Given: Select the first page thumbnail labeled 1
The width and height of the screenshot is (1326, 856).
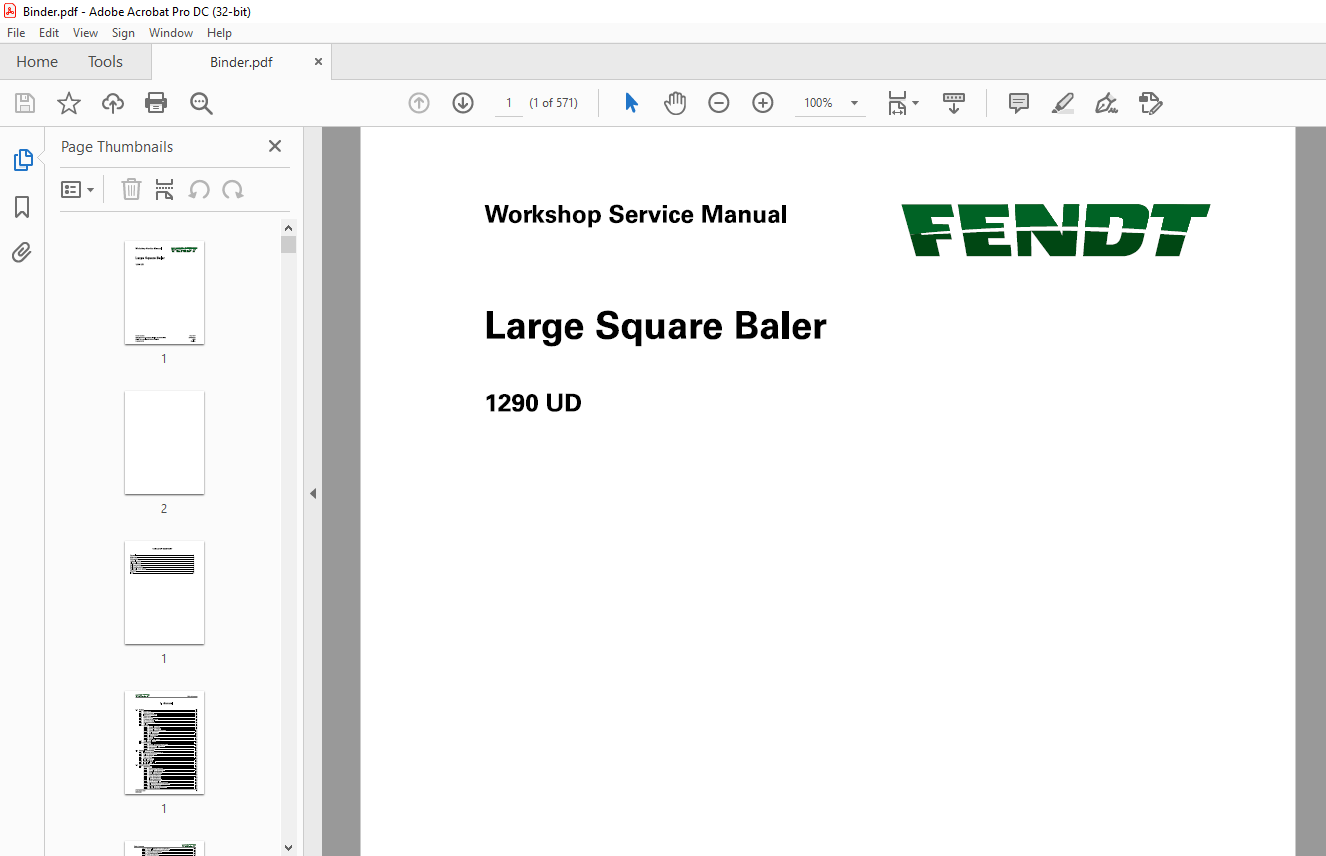Looking at the screenshot, I should pyautogui.click(x=164, y=293).
